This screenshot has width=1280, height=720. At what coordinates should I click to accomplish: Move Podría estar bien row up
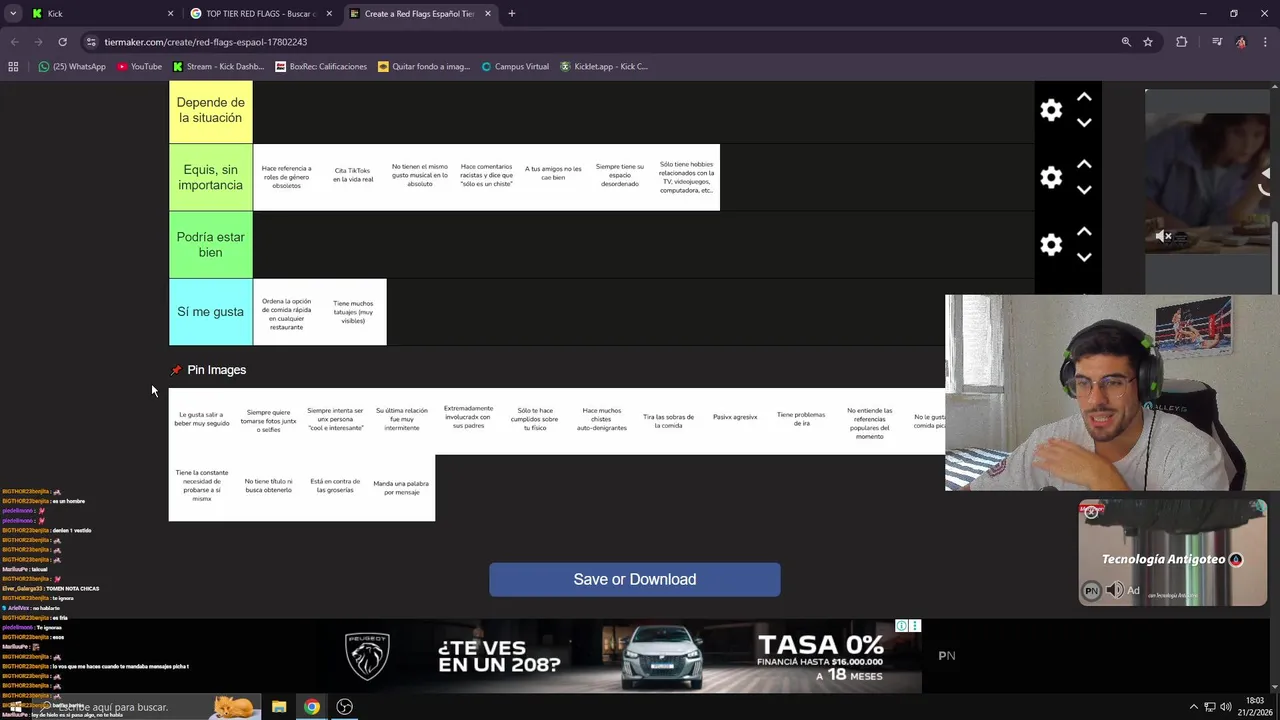1084,231
